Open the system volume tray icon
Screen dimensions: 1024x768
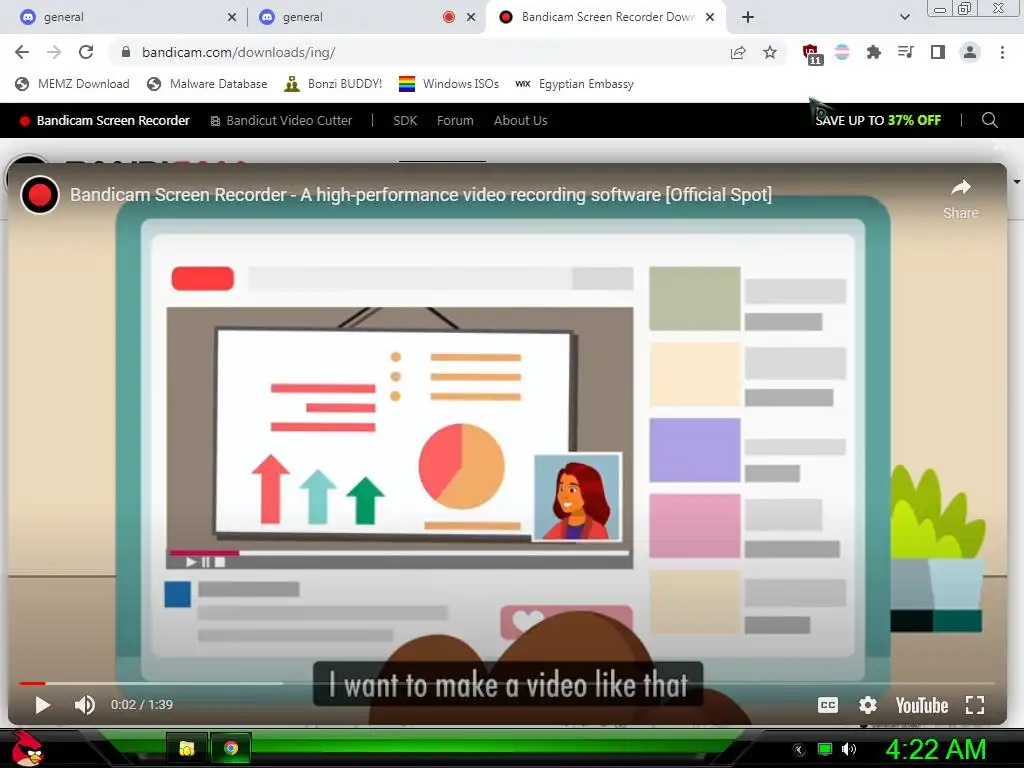849,750
